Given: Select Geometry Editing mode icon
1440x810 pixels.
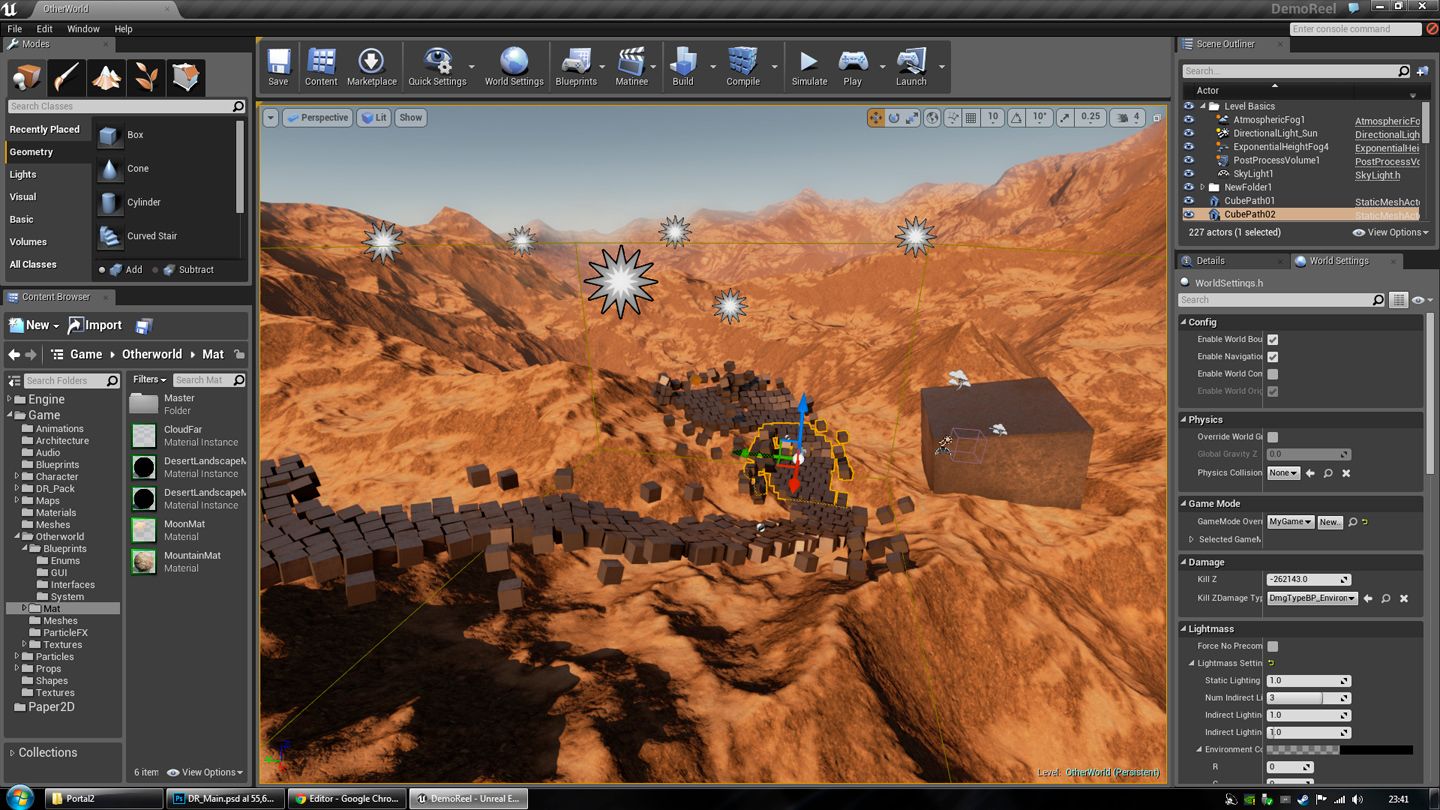Looking at the screenshot, I should point(186,77).
